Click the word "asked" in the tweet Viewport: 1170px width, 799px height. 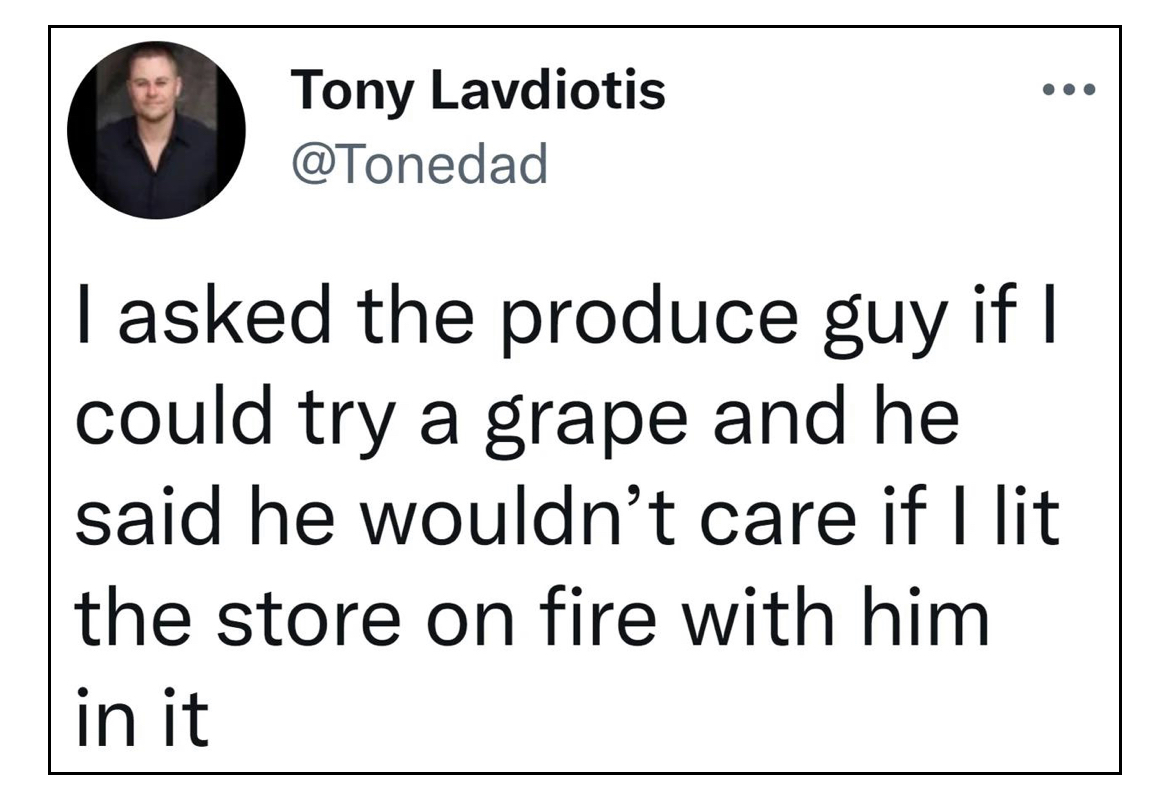click(x=225, y=316)
